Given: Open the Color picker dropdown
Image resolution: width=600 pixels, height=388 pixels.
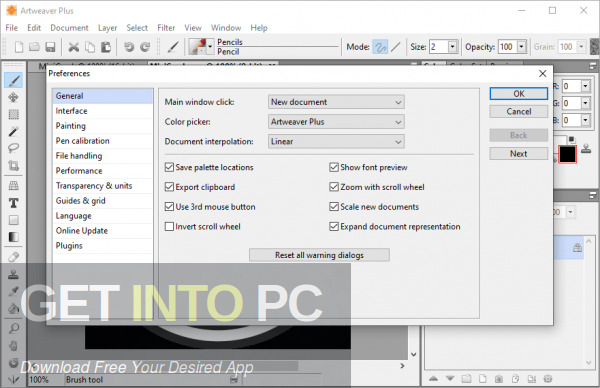Looking at the screenshot, I should click(x=336, y=122).
